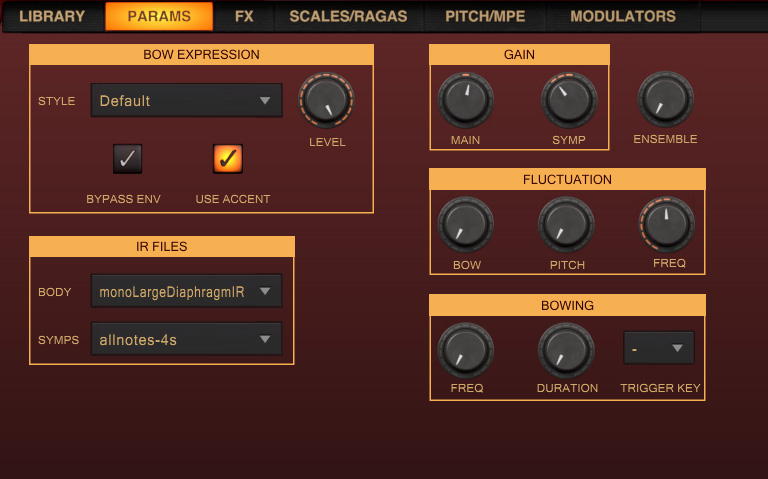This screenshot has width=768, height=479.
Task: Disable the USE ACCENT checkbox
Action: coord(228,158)
